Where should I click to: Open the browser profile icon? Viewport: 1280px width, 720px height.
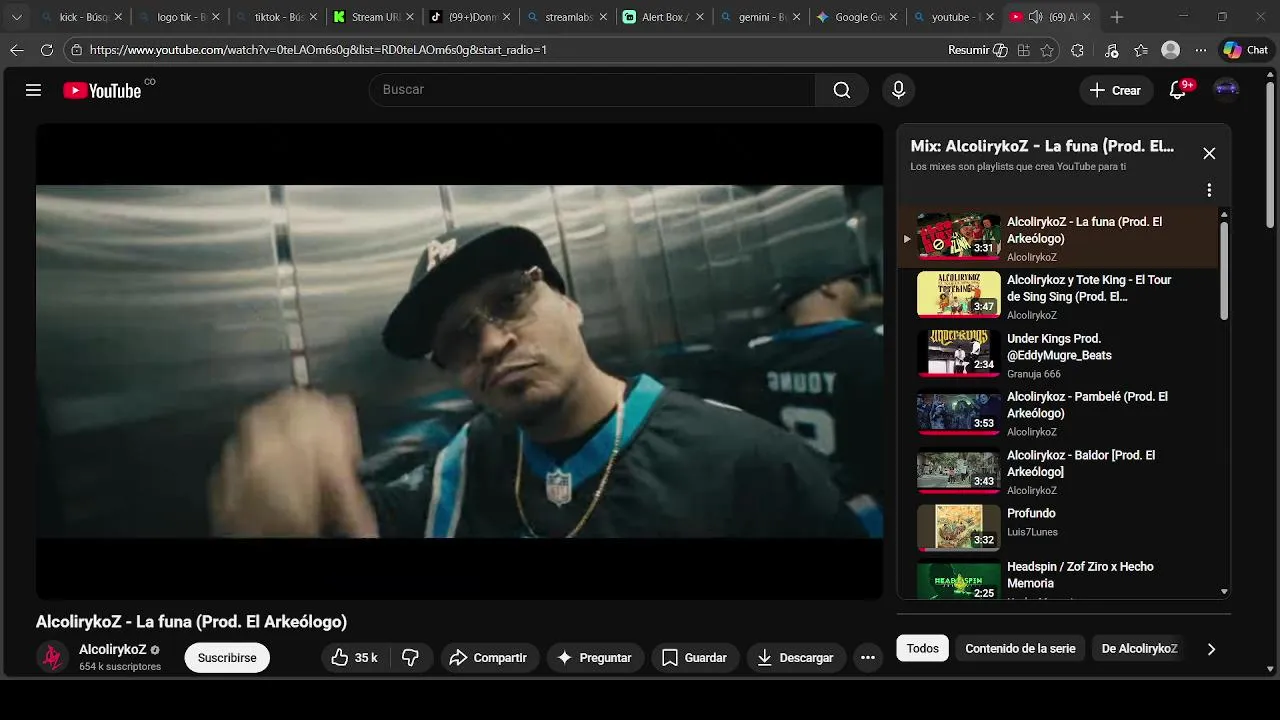tap(1171, 50)
